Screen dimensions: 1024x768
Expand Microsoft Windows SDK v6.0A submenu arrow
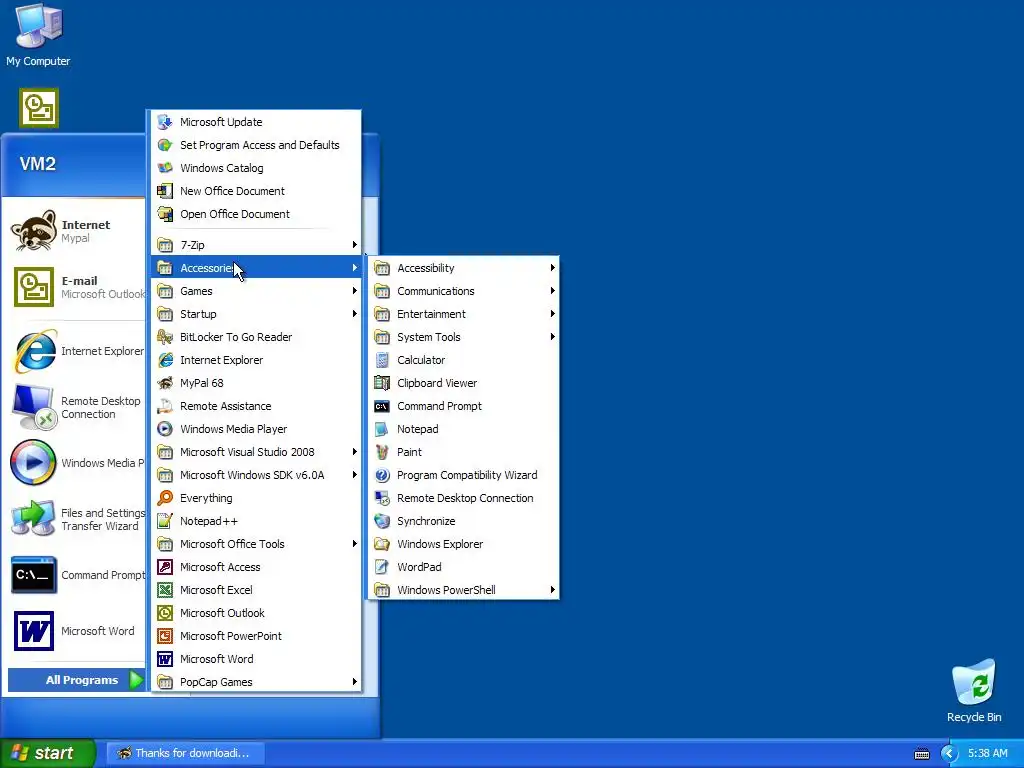pos(355,475)
